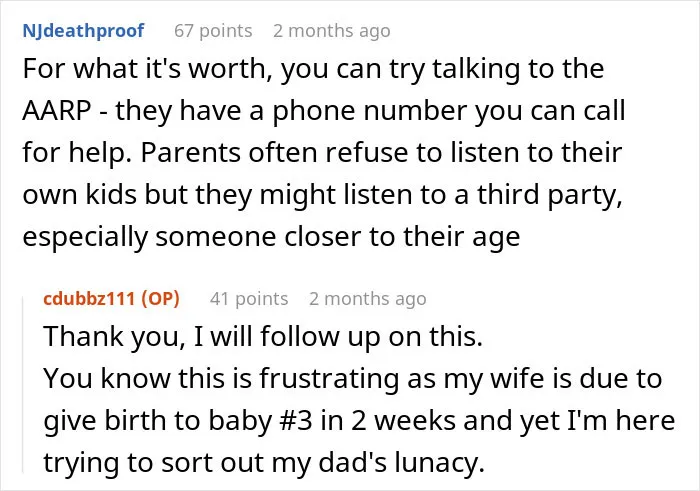
Task: Open cdubbz111 (OP) user profile
Action: pos(111,298)
